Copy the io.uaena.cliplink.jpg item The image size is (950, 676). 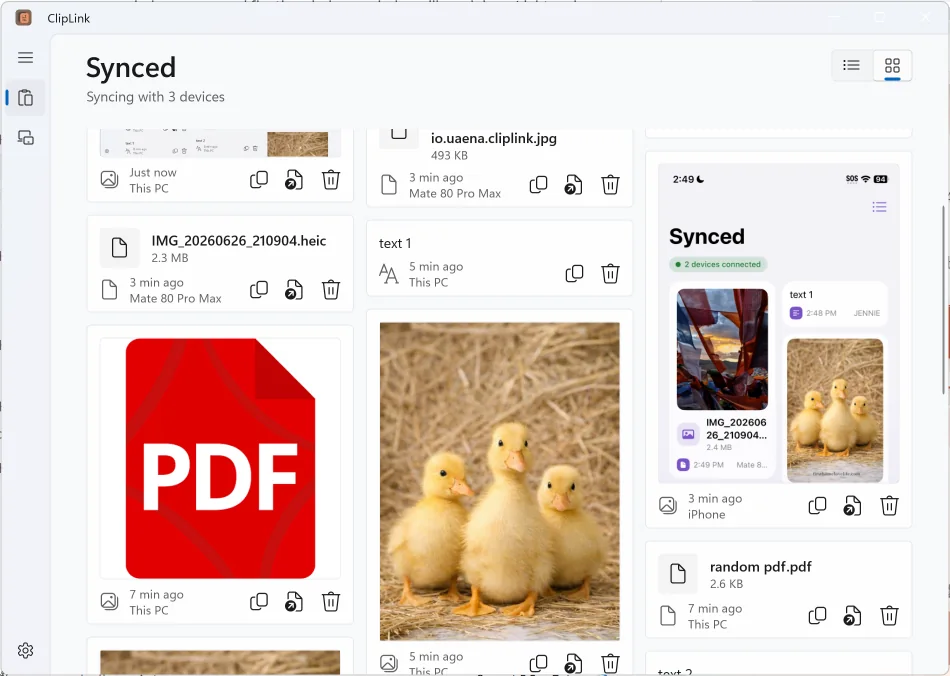tap(538, 185)
